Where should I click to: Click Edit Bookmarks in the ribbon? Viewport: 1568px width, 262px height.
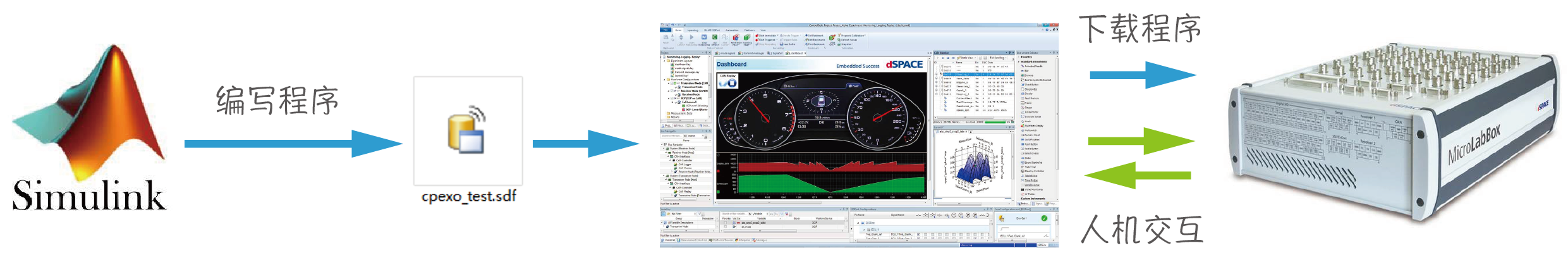(x=815, y=40)
